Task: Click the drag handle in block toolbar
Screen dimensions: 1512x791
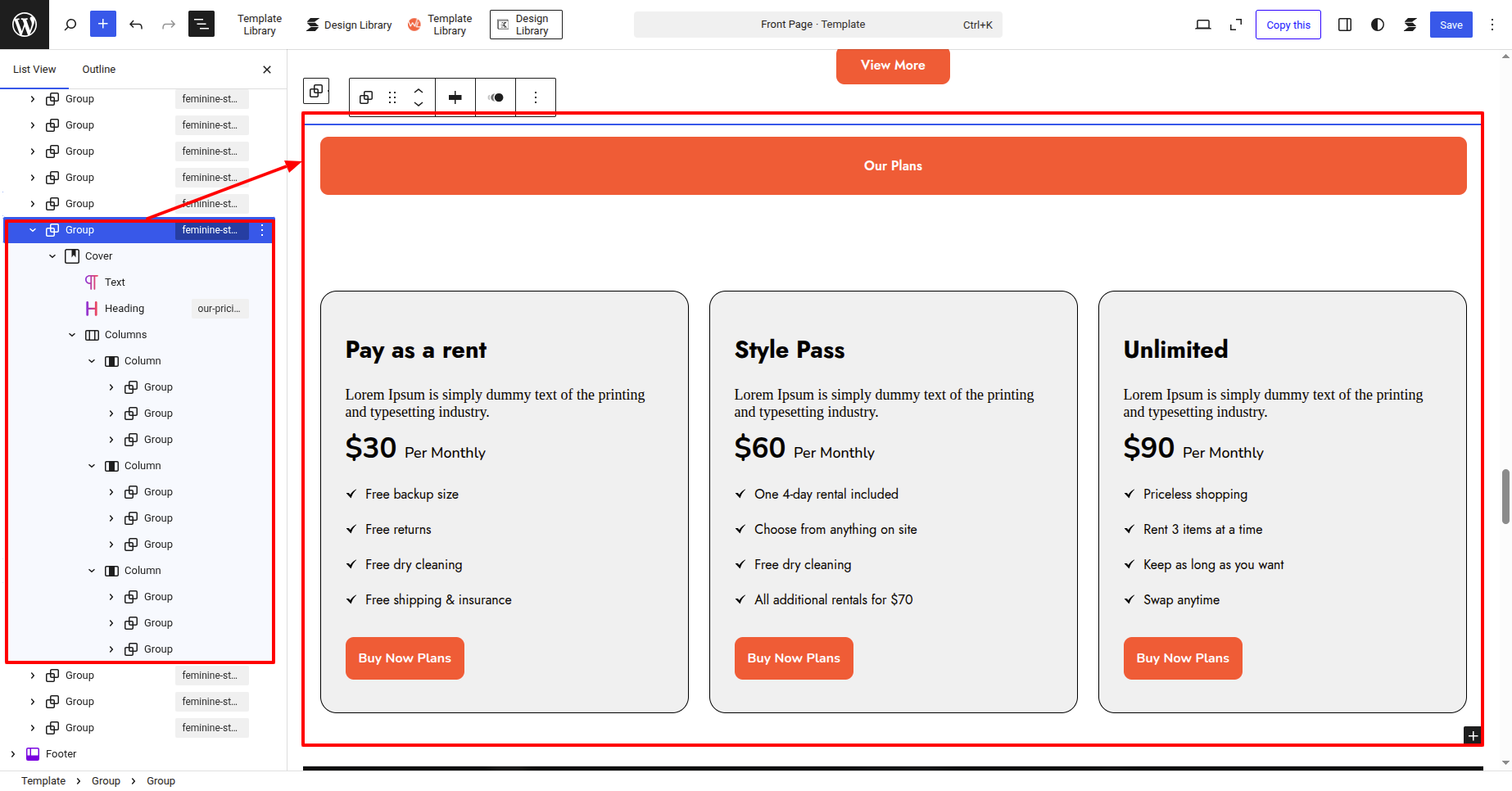Action: pyautogui.click(x=392, y=97)
